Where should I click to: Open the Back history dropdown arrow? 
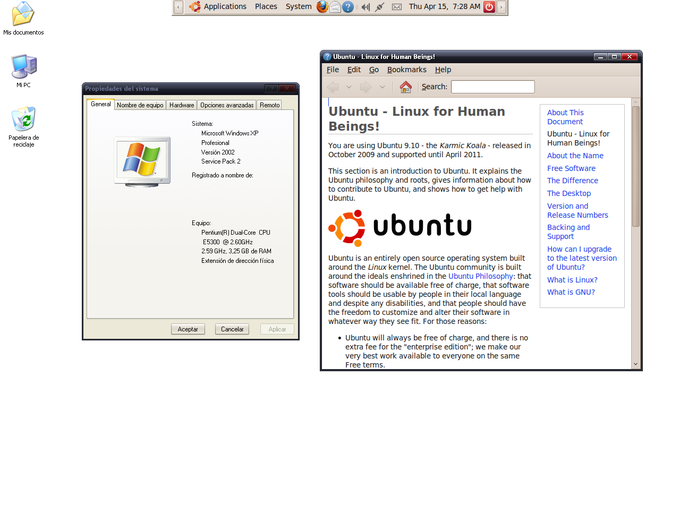click(x=349, y=87)
